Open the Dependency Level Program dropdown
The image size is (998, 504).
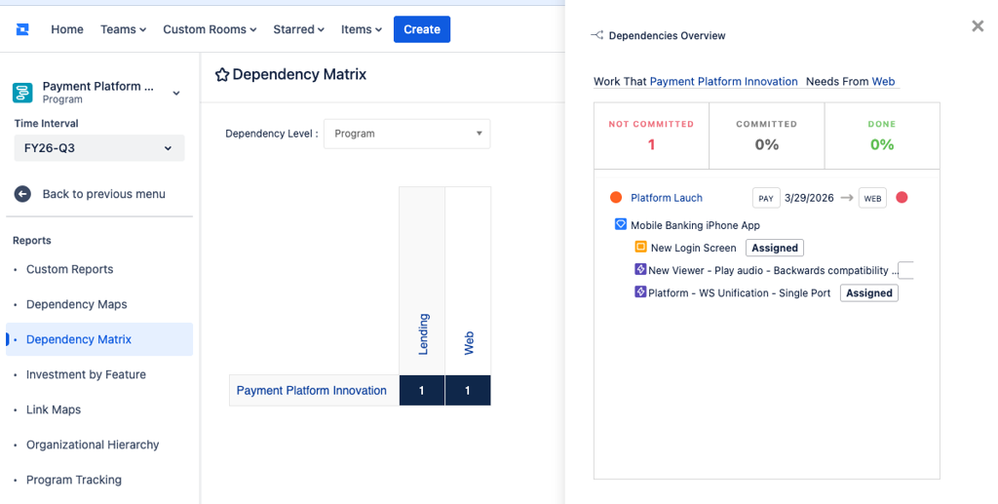407,134
